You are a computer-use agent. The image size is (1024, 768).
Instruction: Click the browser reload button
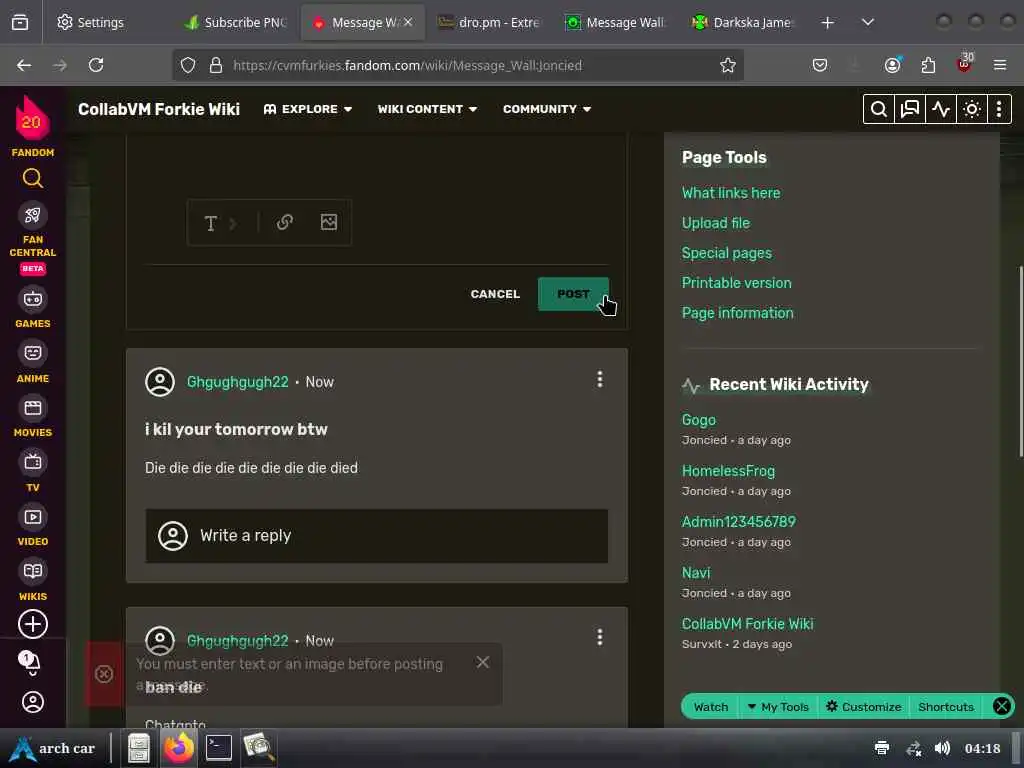[96, 65]
